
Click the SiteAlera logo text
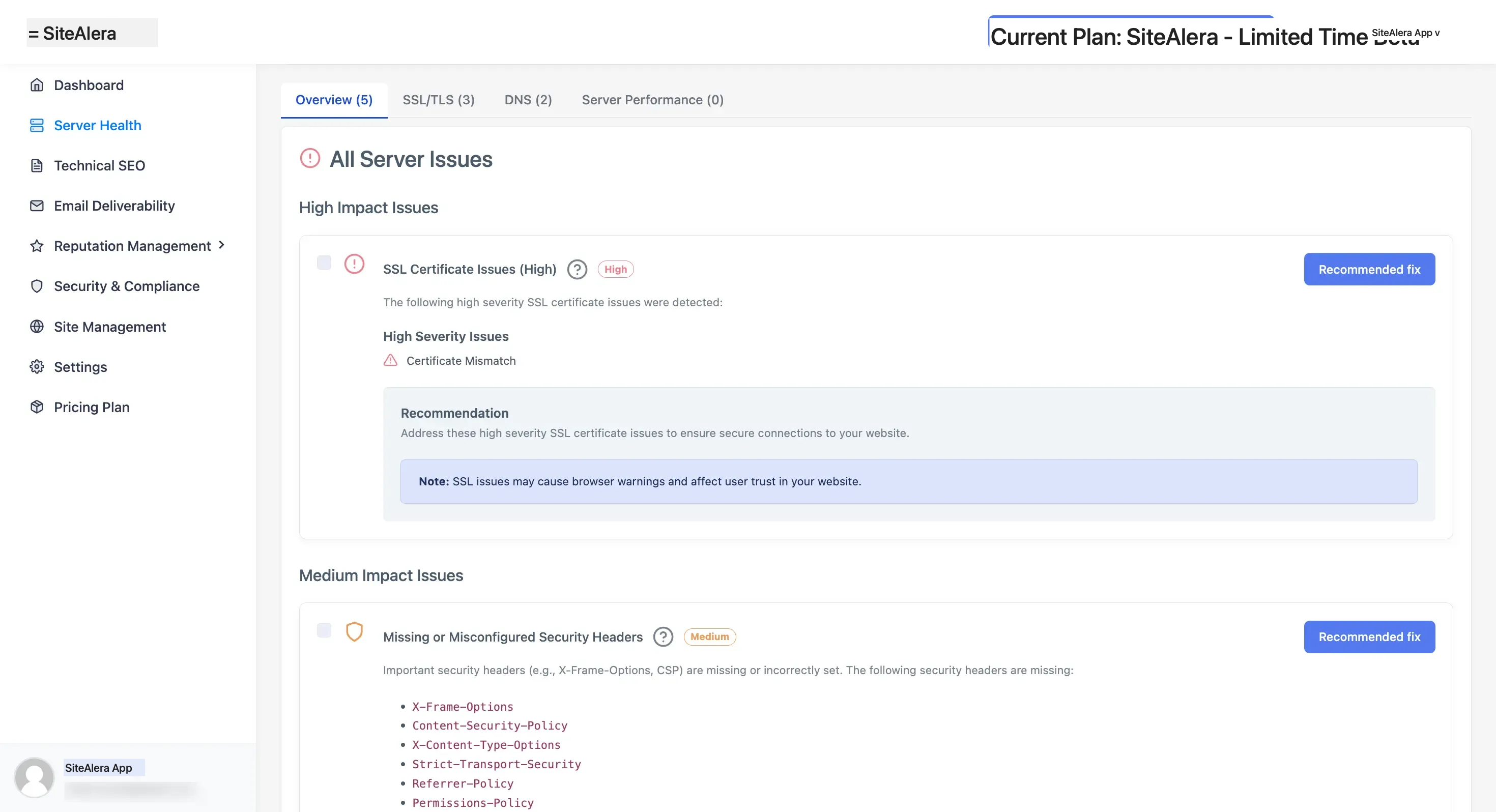tap(79, 34)
